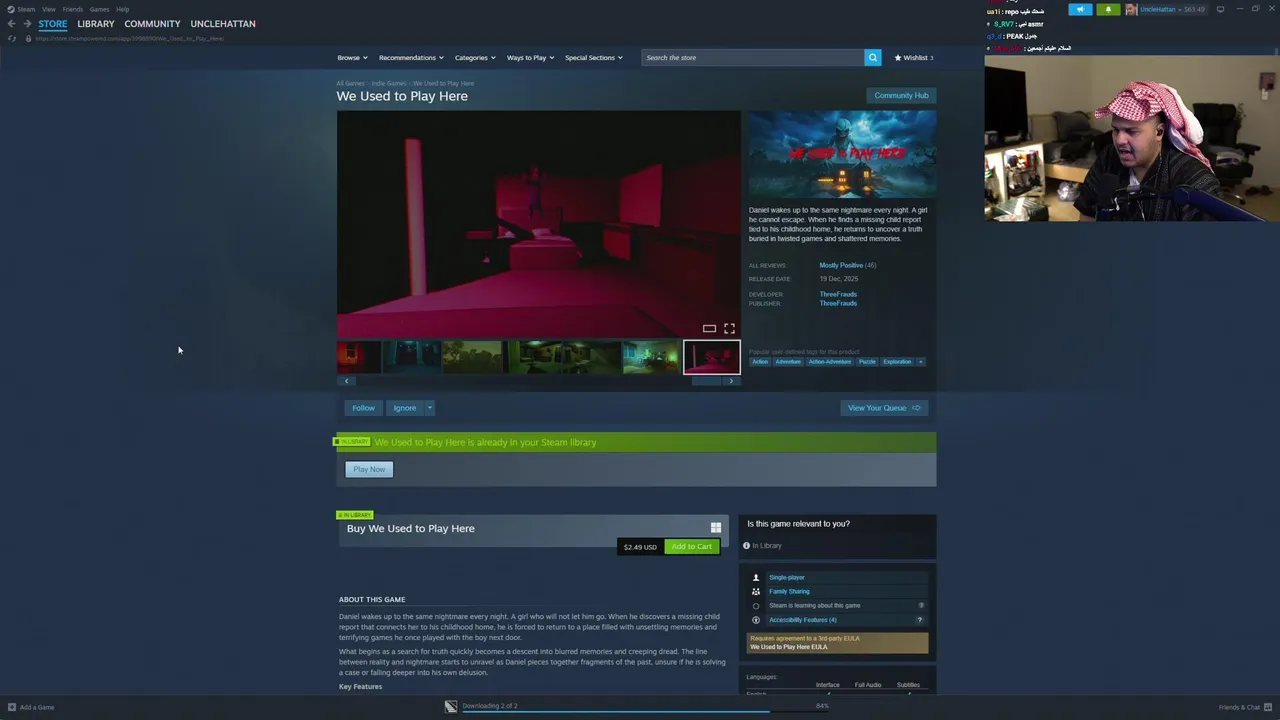This screenshot has height=720, width=1280.
Task: Open the Games menu
Action: [99, 9]
